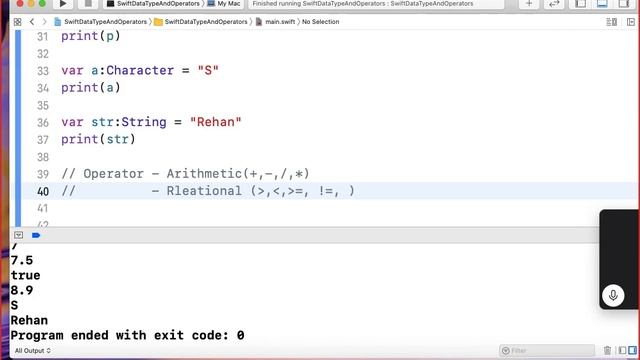Hide the debug area with the console toggle
Image resolution: width=640 pixels, height=360 pixels.
coord(18,235)
